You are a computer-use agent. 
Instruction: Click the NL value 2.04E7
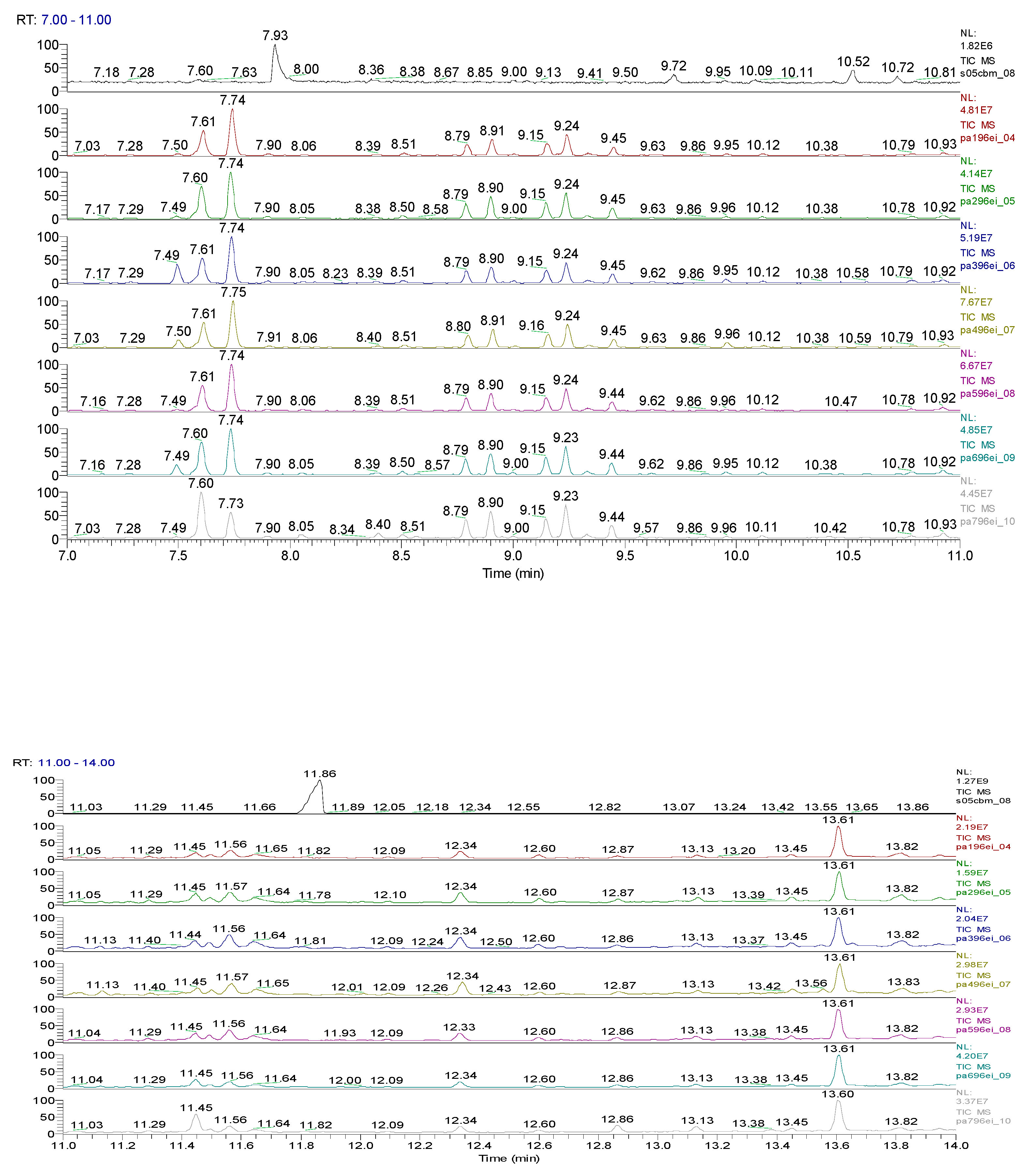(972, 918)
